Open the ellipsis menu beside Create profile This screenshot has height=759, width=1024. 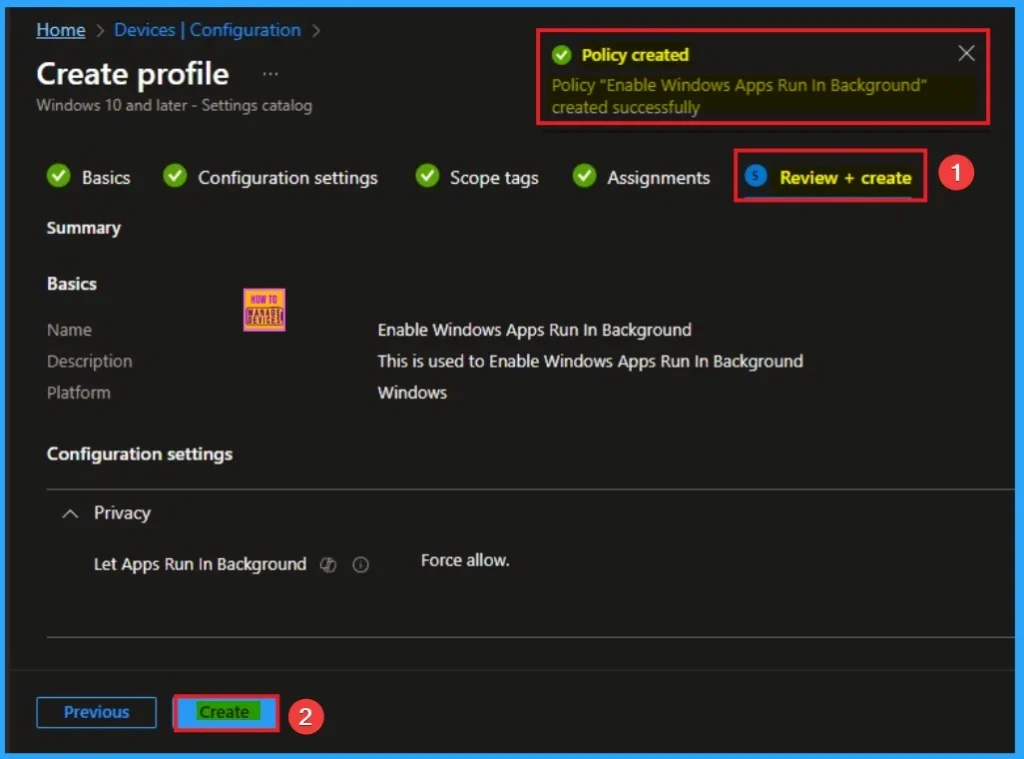(x=270, y=74)
